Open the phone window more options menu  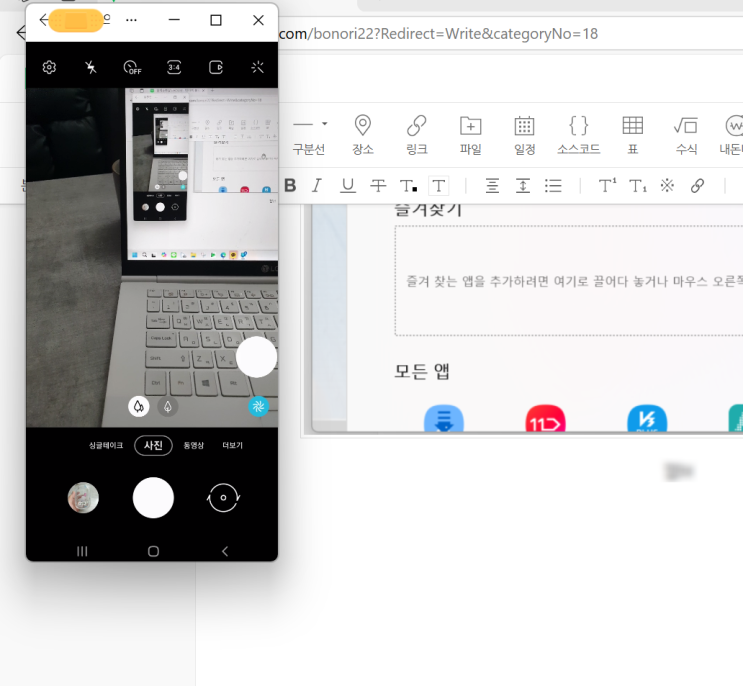131,20
